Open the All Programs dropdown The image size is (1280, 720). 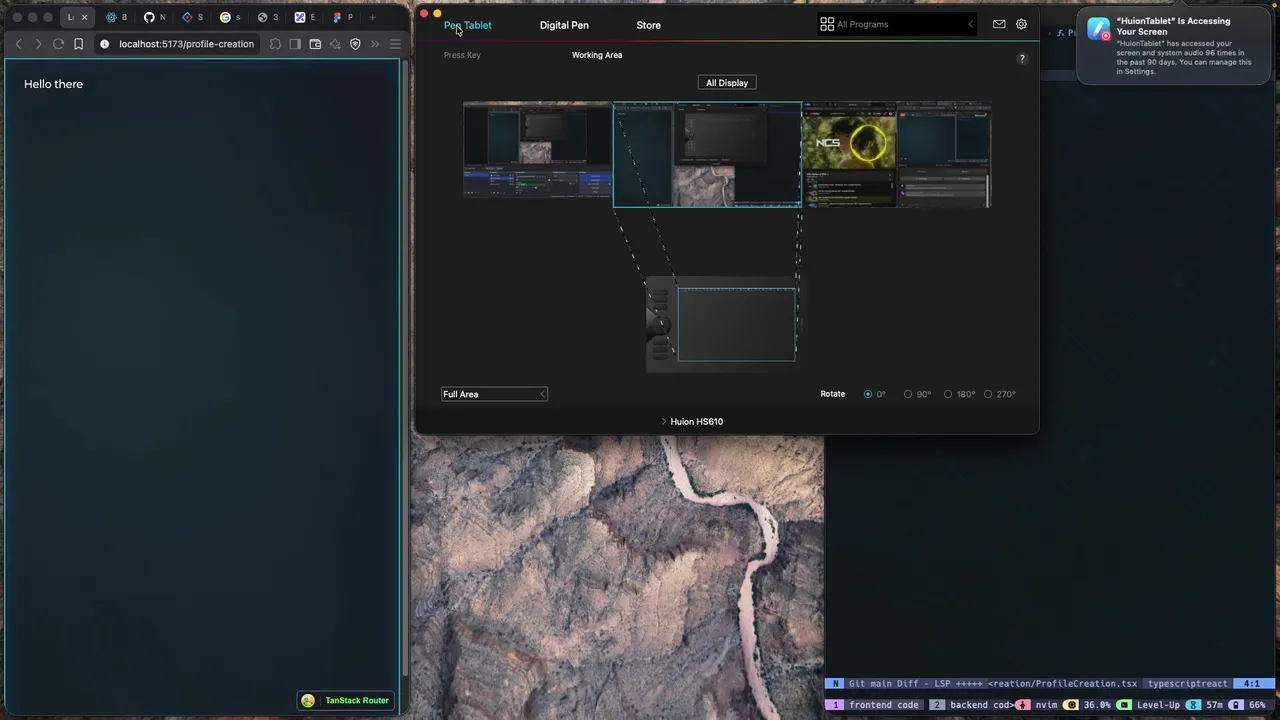(x=896, y=24)
